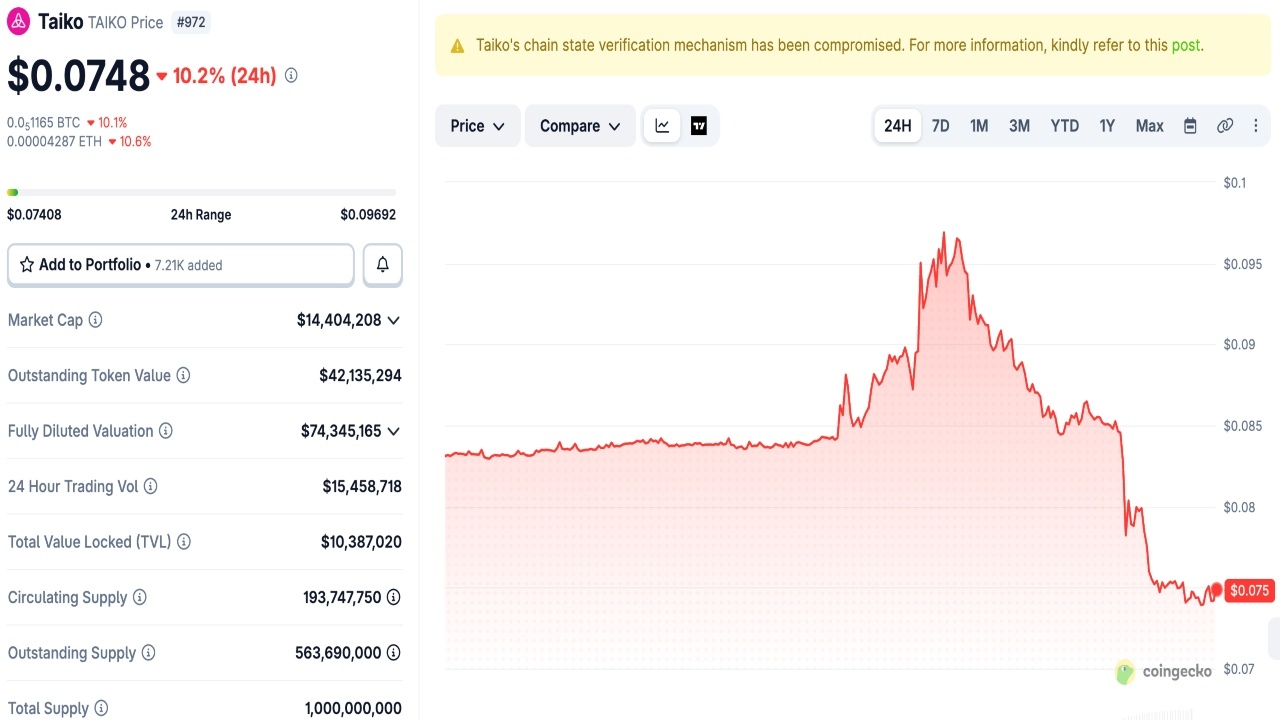Click the $0.0748 price text

click(78, 75)
